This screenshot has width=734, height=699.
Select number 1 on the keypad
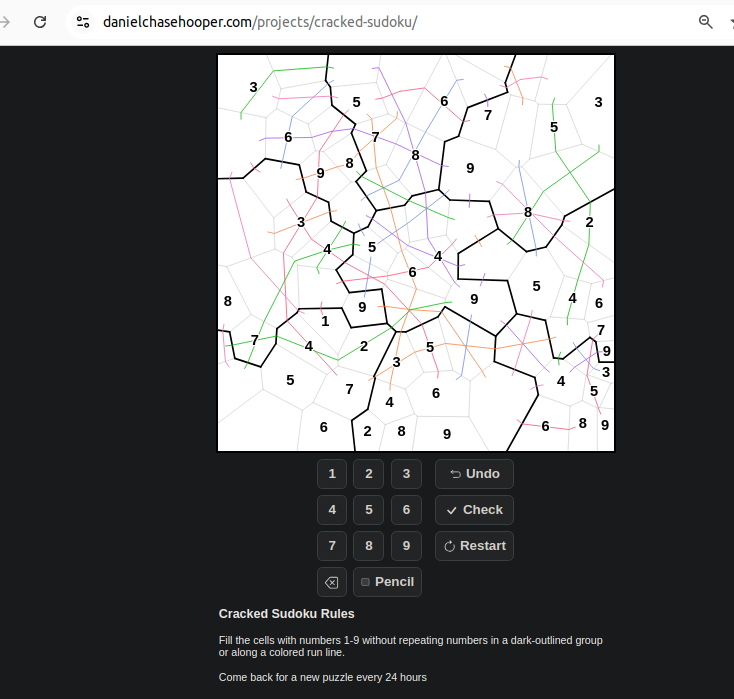(x=332, y=474)
